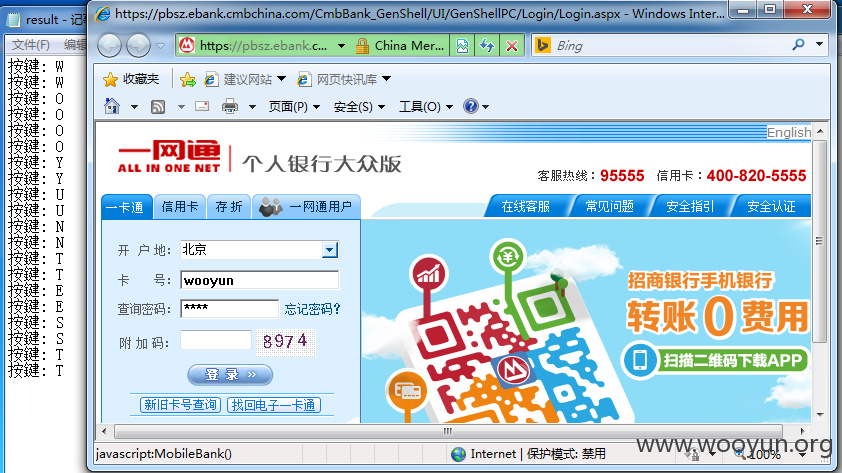Select the 一网通用户 login tab

pos(306,207)
